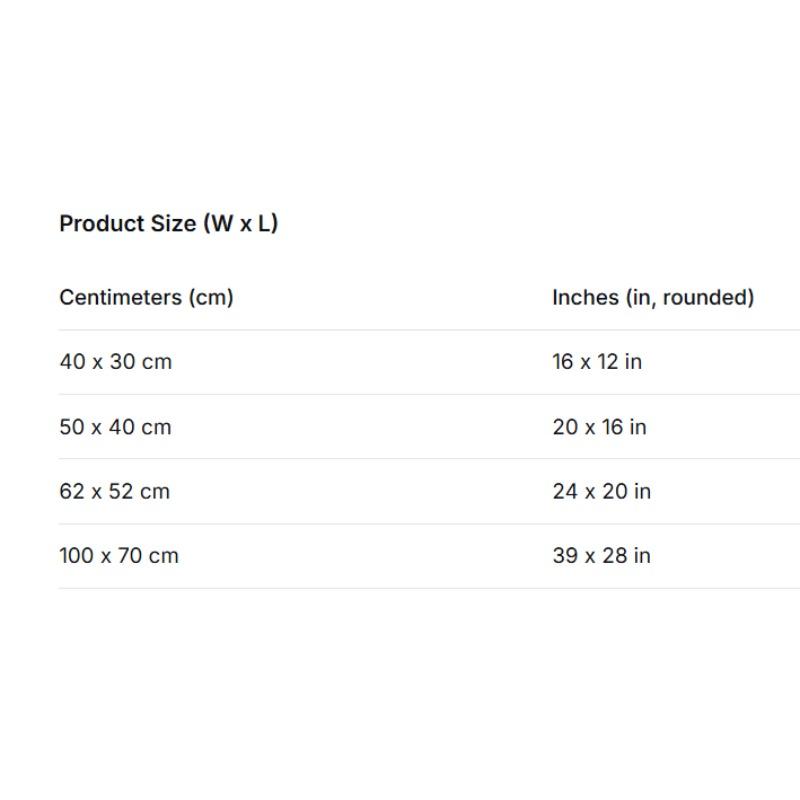Click the 62 x 52 cm cell

(x=114, y=491)
